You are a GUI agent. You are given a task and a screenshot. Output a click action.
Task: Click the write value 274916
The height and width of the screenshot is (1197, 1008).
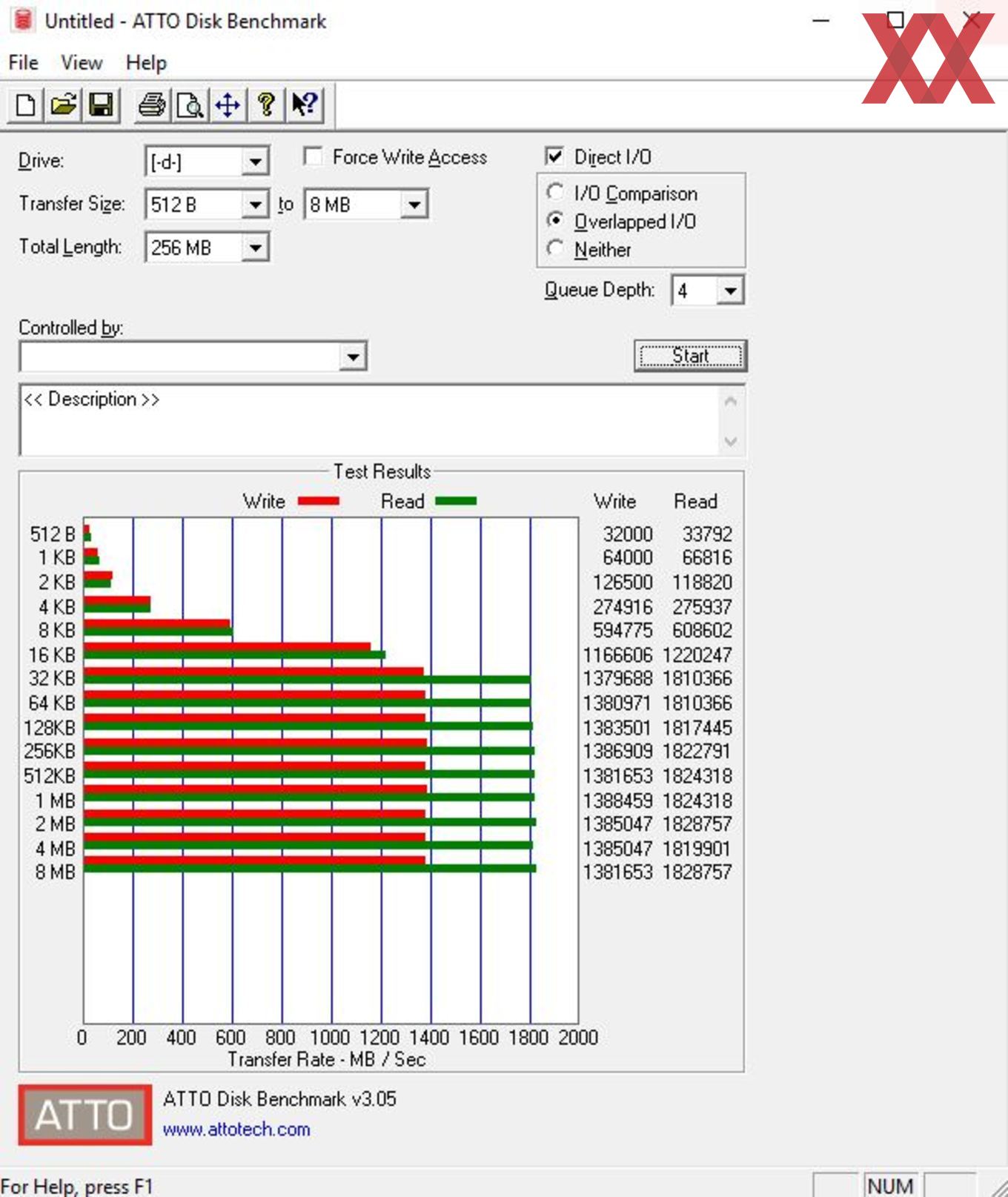(x=623, y=607)
